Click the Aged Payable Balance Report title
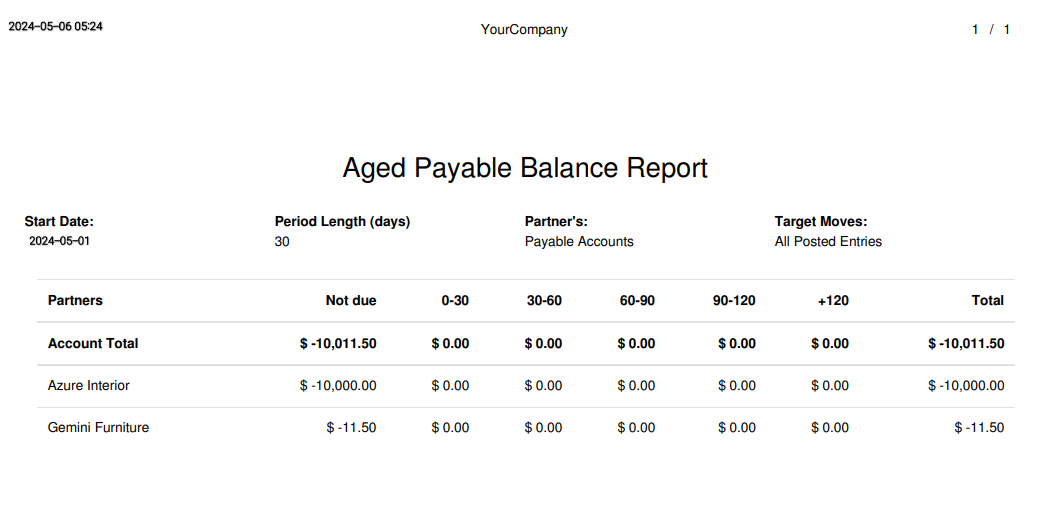Screen dimensions: 1050x506 [x=525, y=168]
